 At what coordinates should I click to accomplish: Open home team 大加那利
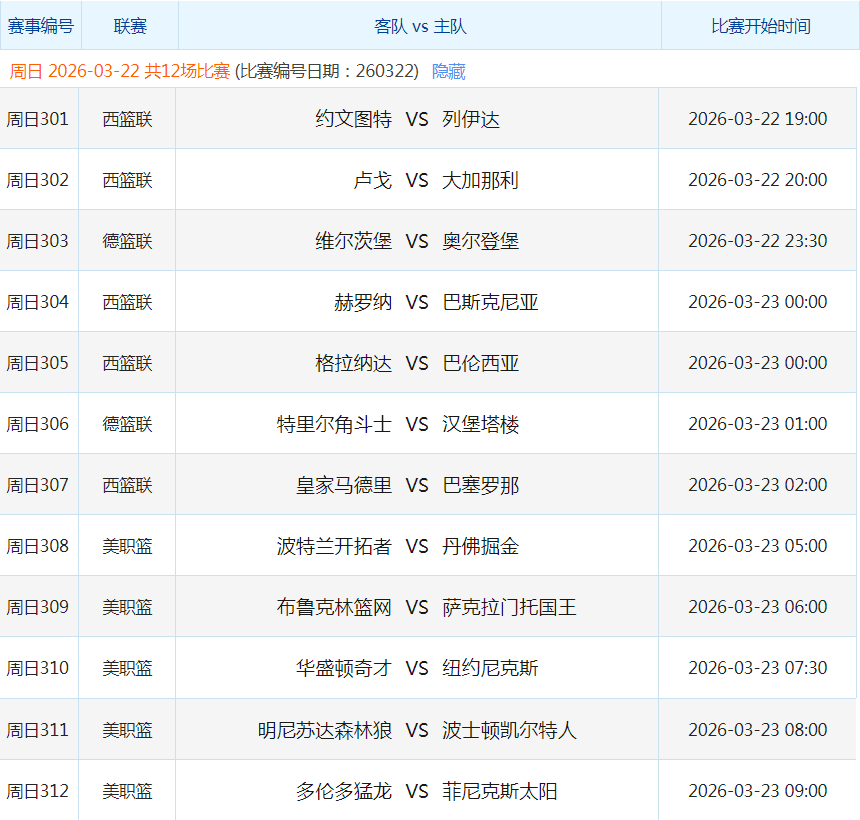pyautogui.click(x=480, y=180)
